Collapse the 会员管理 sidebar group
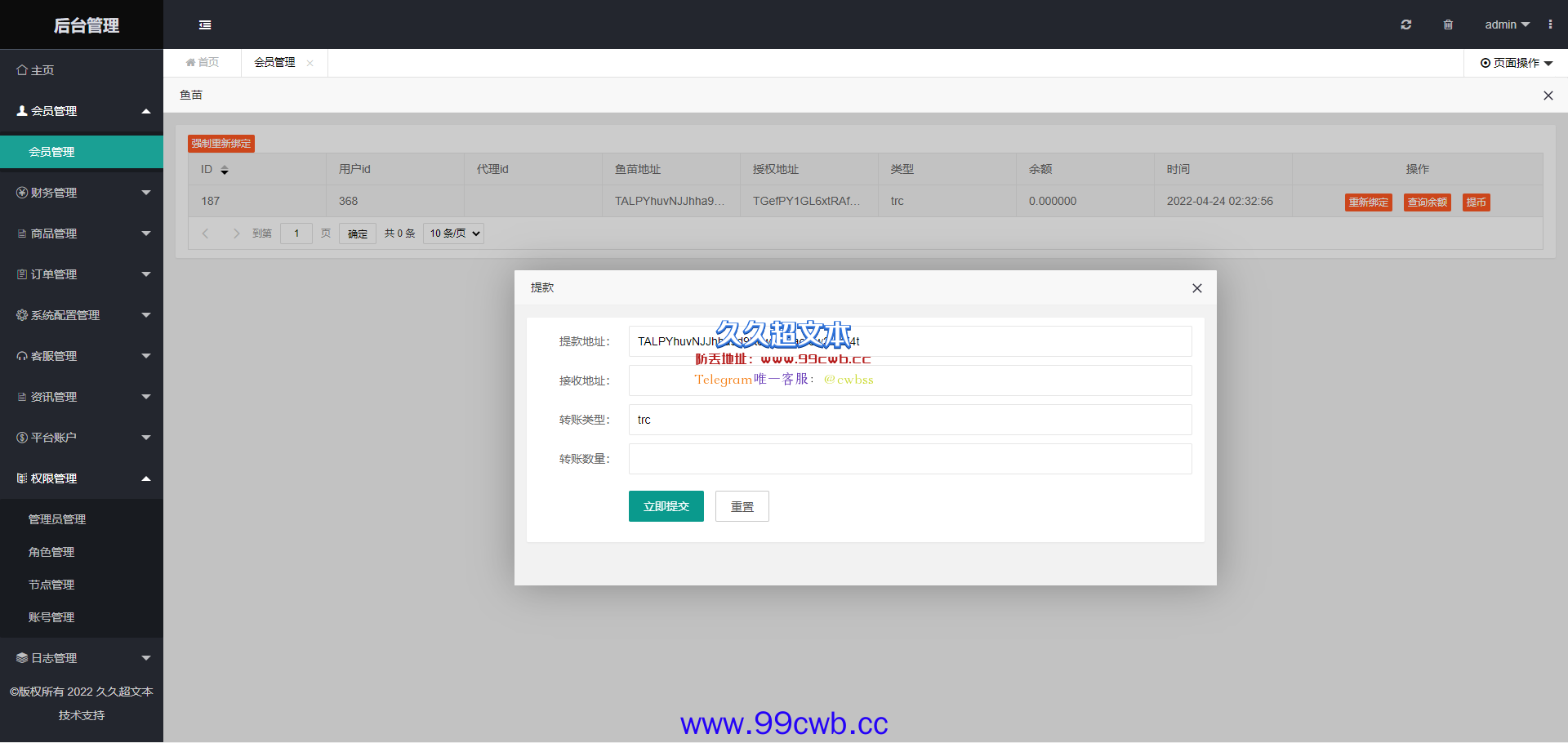 tap(82, 111)
